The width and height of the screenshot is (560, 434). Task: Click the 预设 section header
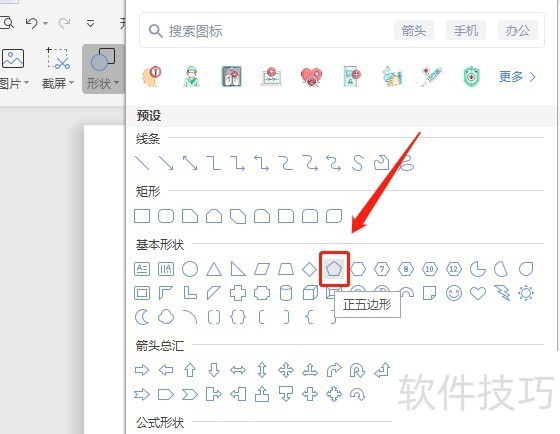[149, 116]
